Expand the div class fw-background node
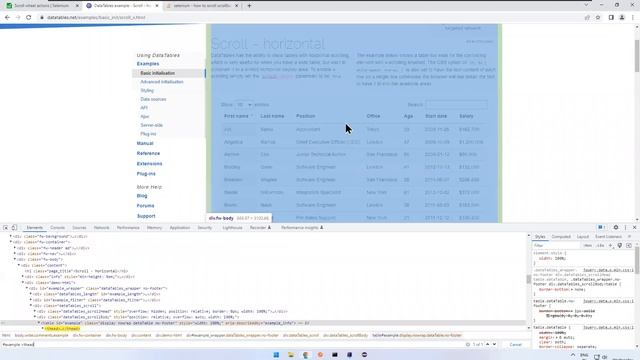The image size is (640, 360). 11,236
